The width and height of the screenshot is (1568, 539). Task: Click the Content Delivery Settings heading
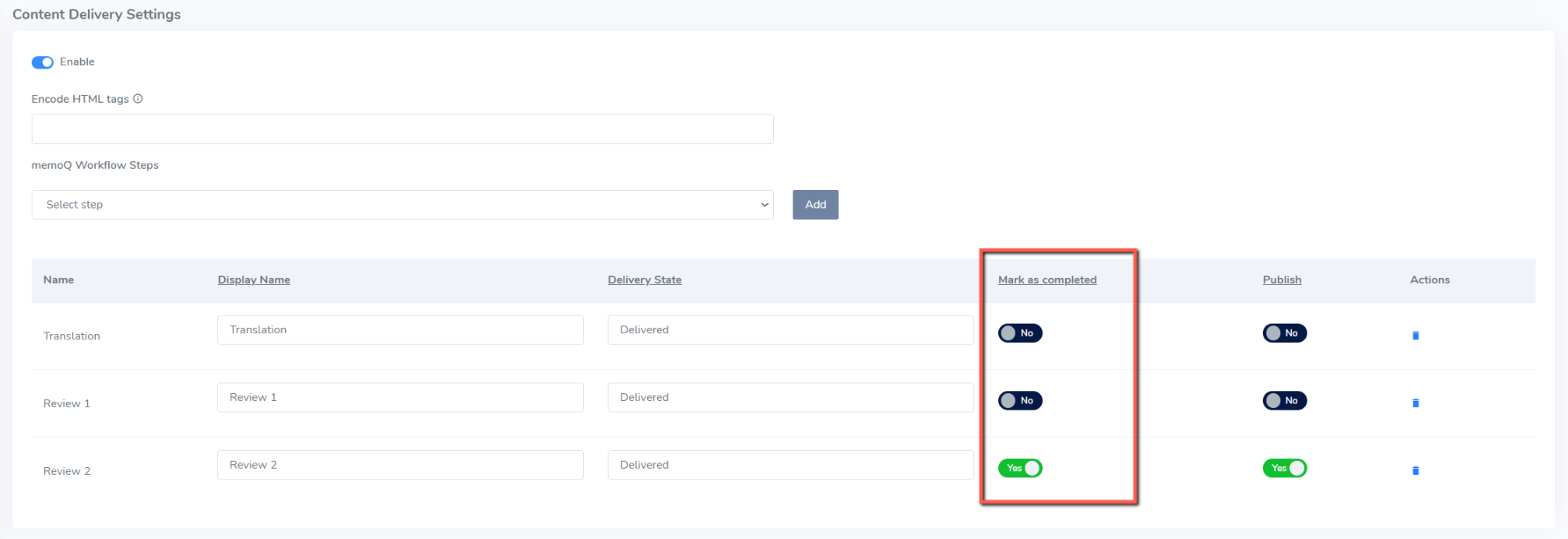pyautogui.click(x=97, y=14)
